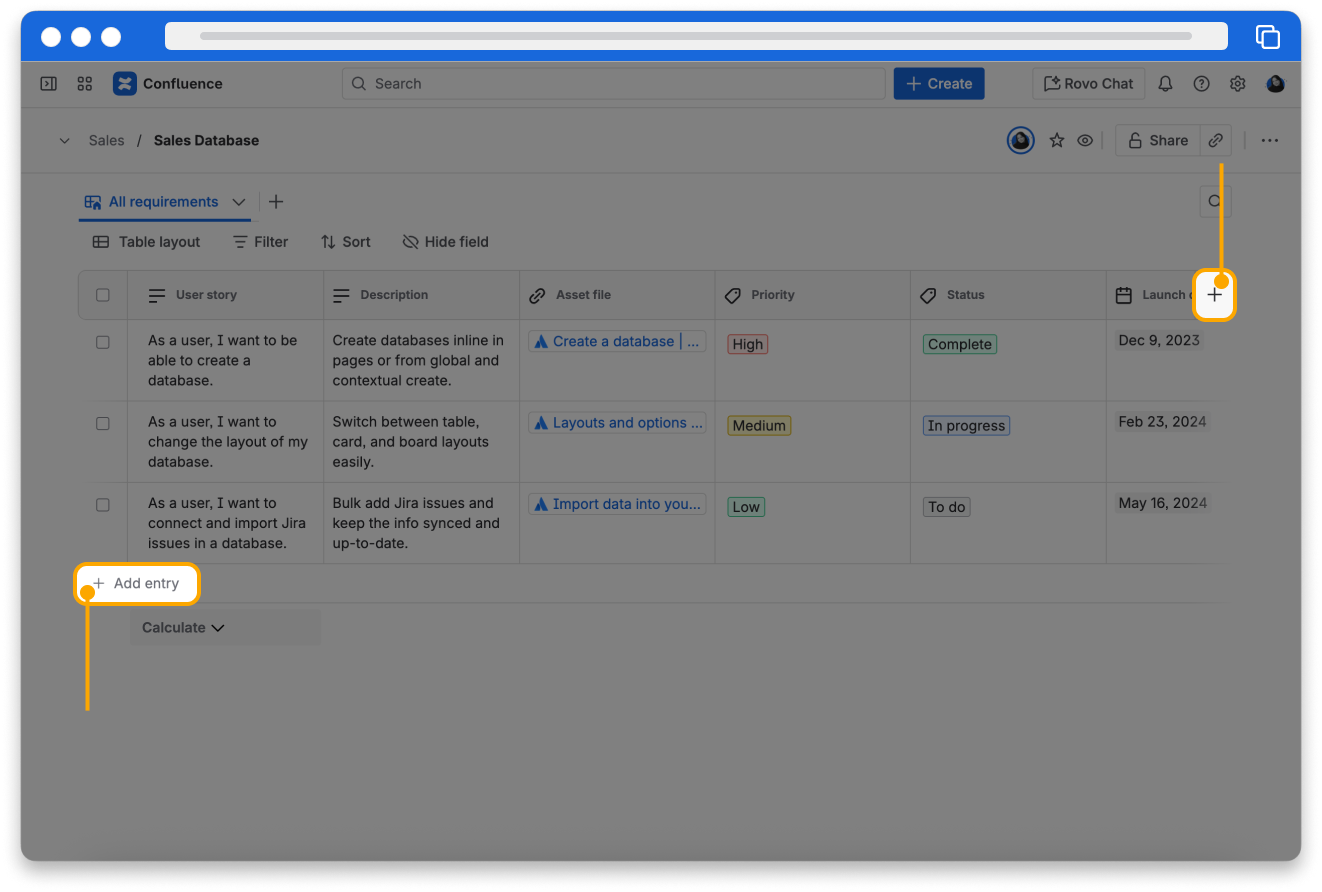Open the Filter menu

260,242
